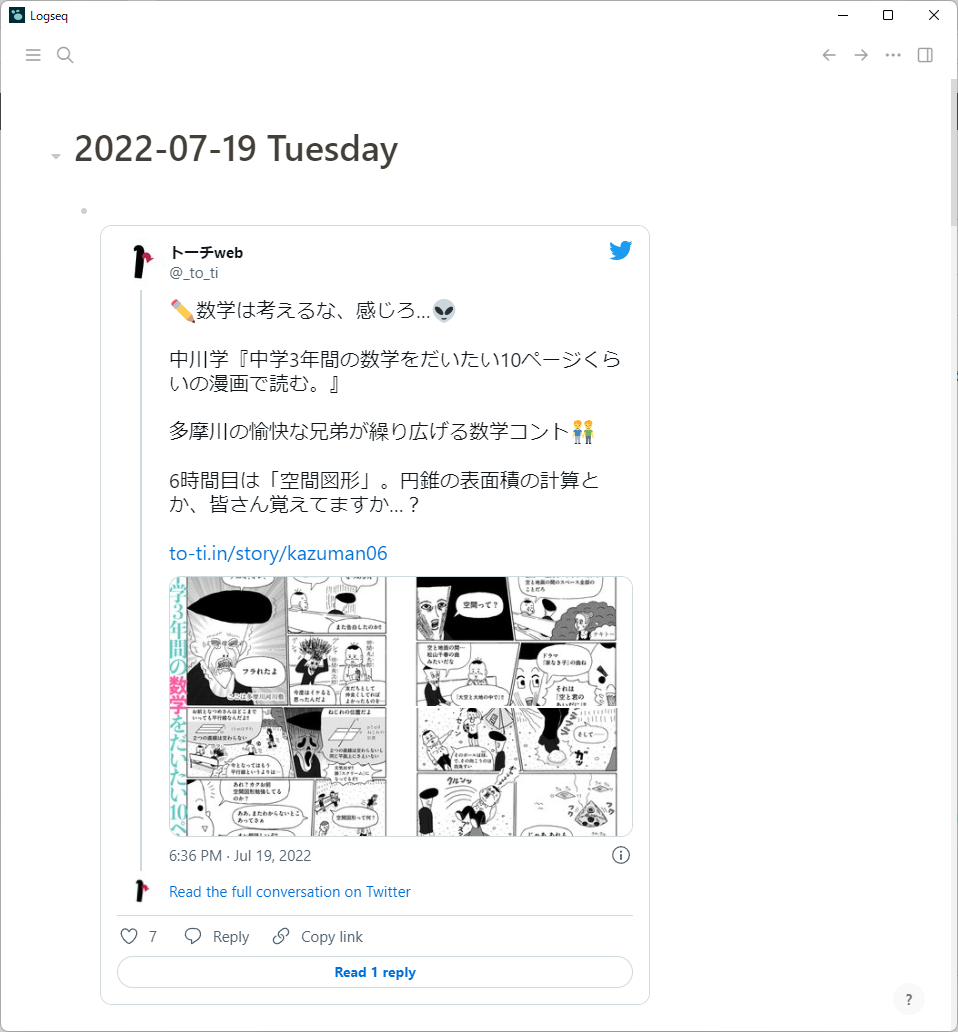Open the Logseq search icon
958x1032 pixels.
click(65, 55)
